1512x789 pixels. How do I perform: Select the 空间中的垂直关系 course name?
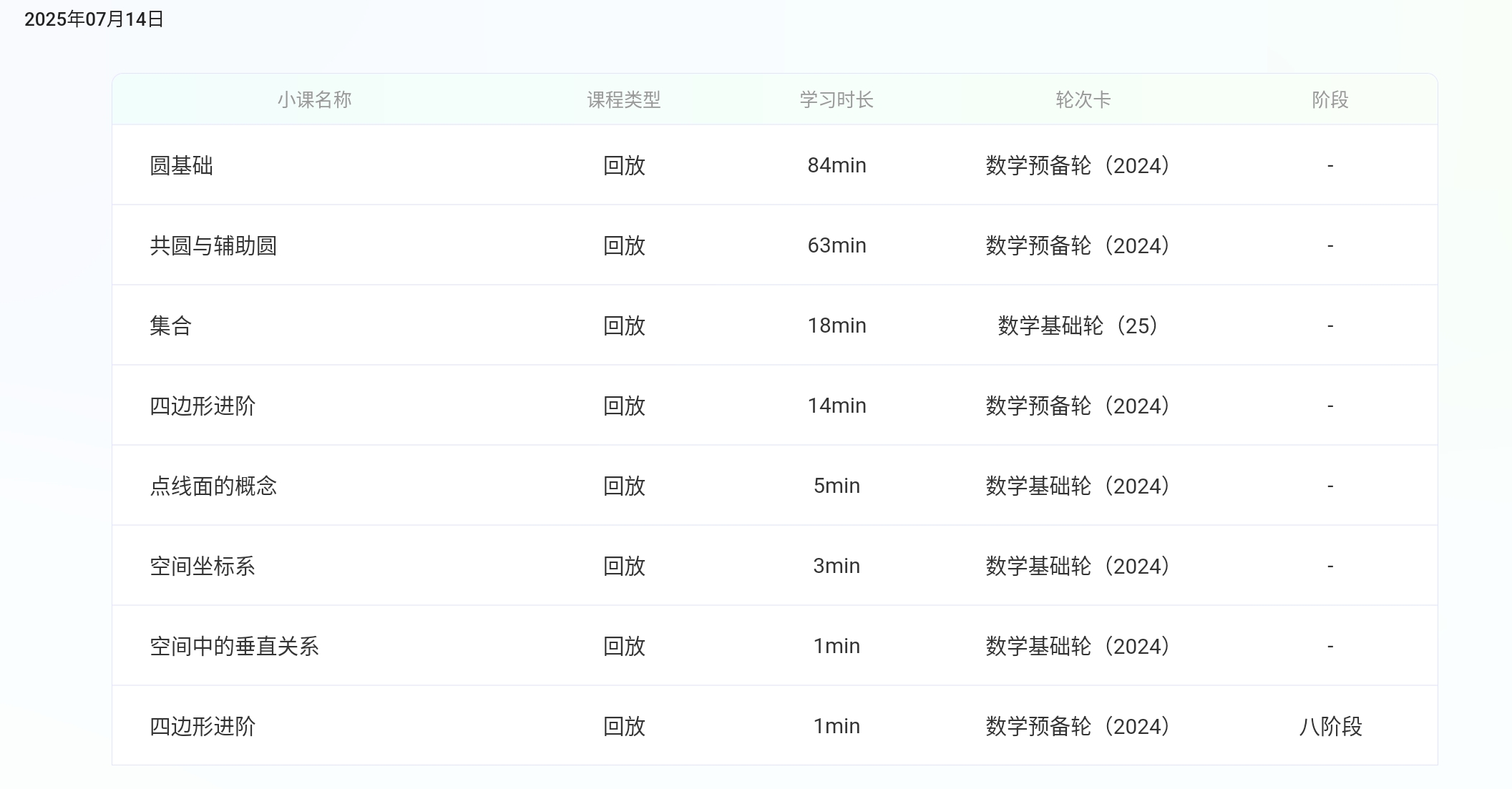tap(235, 646)
